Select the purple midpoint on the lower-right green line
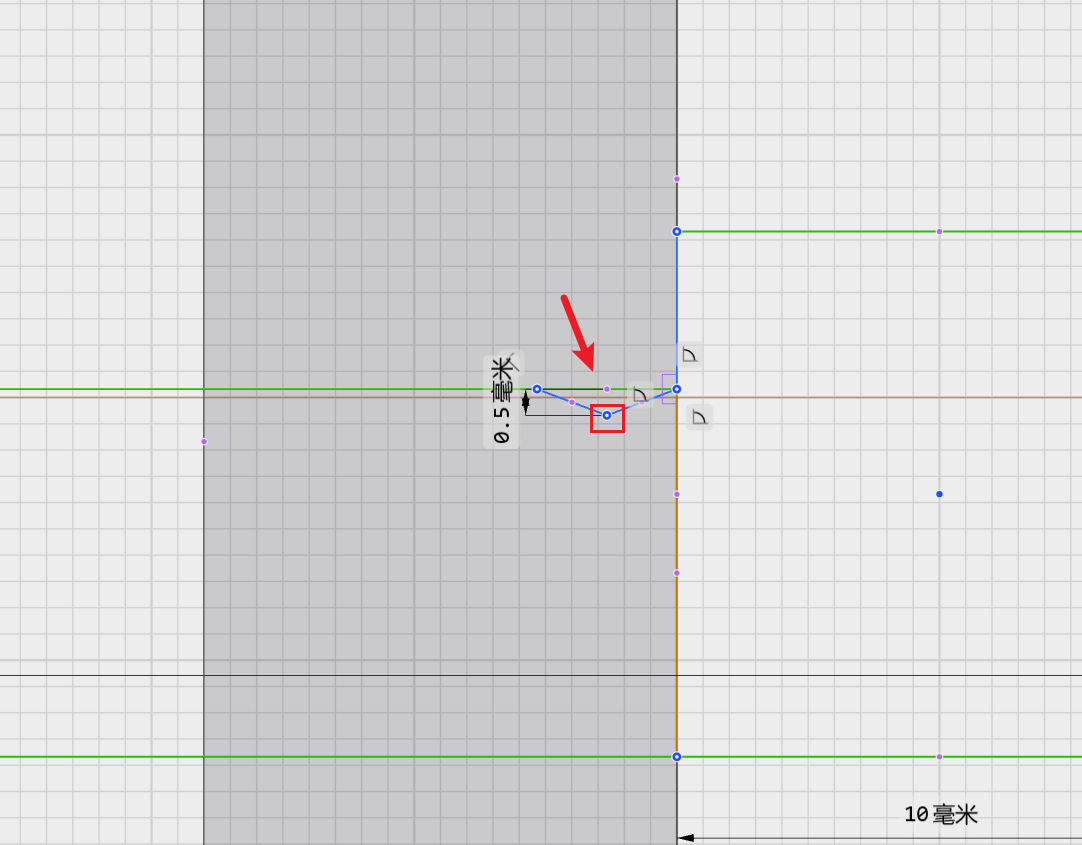The width and height of the screenshot is (1082, 845). point(939,757)
